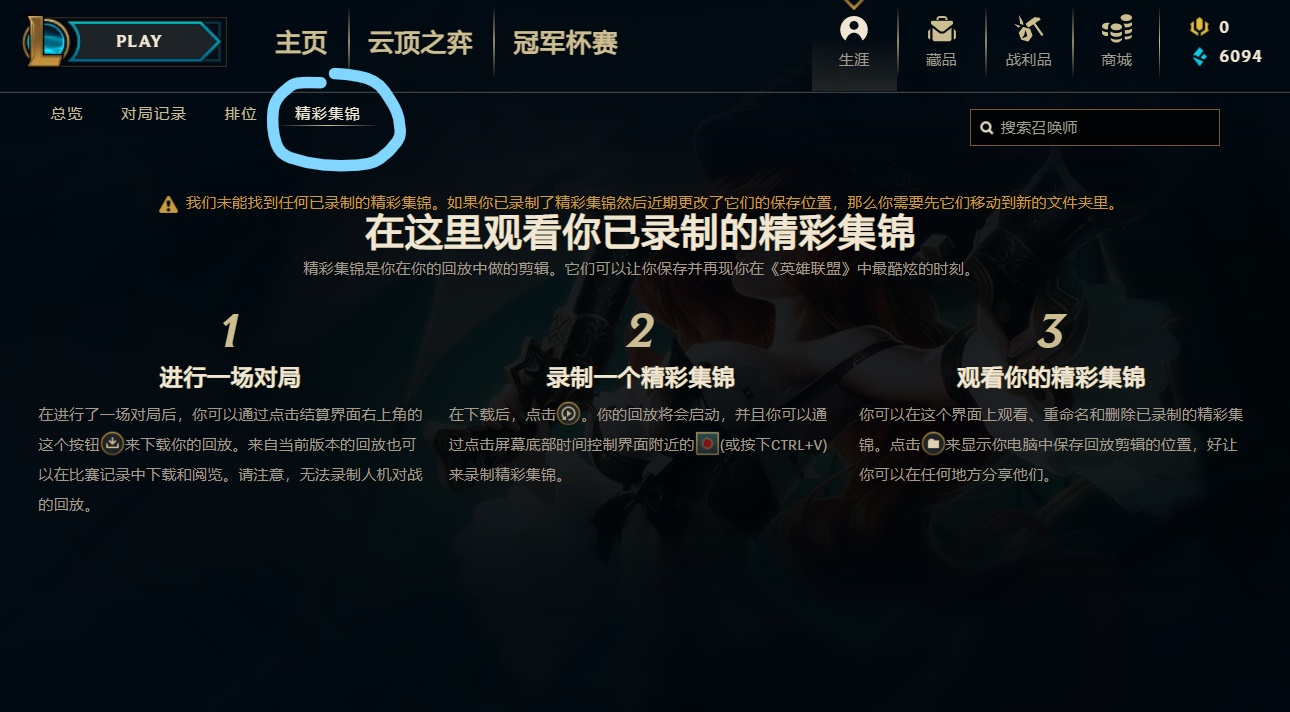The width and height of the screenshot is (1290, 712).
Task: Click the folder icon in step 3
Action: (933, 442)
